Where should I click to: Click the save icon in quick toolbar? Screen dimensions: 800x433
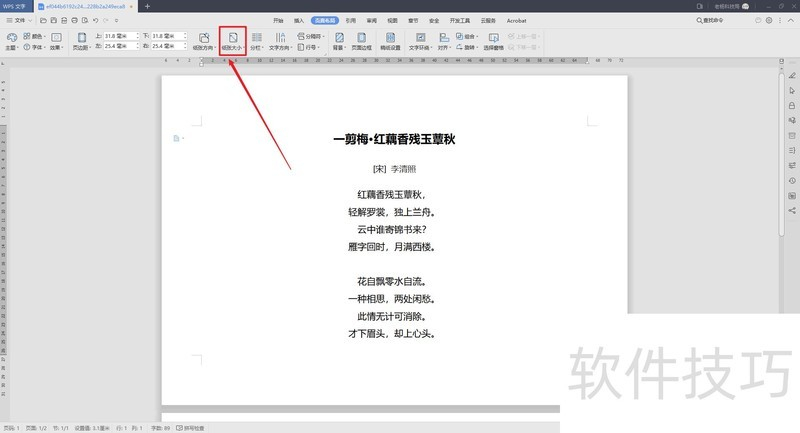54,20
